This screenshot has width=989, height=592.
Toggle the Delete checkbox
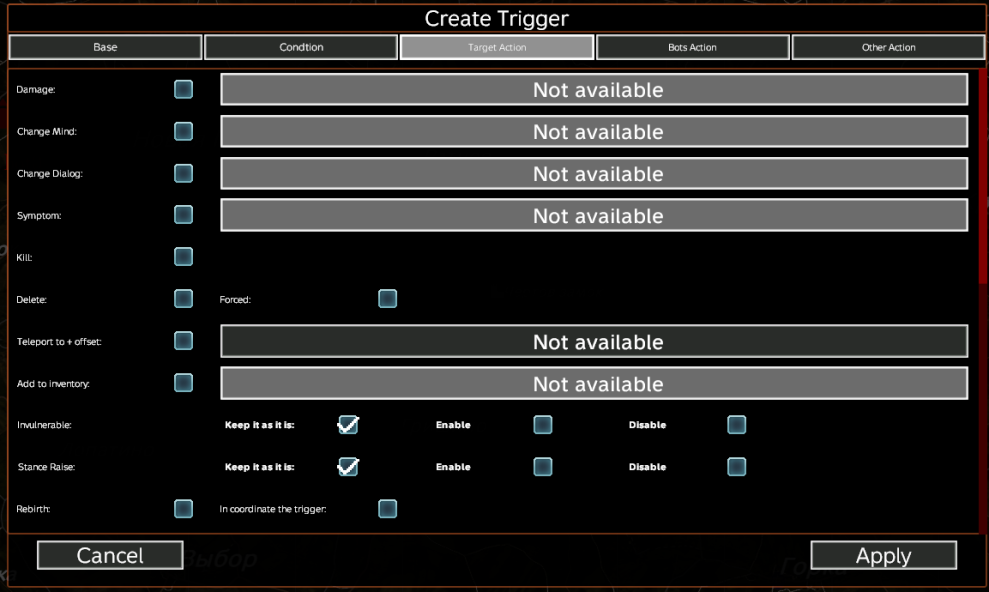[x=184, y=299]
